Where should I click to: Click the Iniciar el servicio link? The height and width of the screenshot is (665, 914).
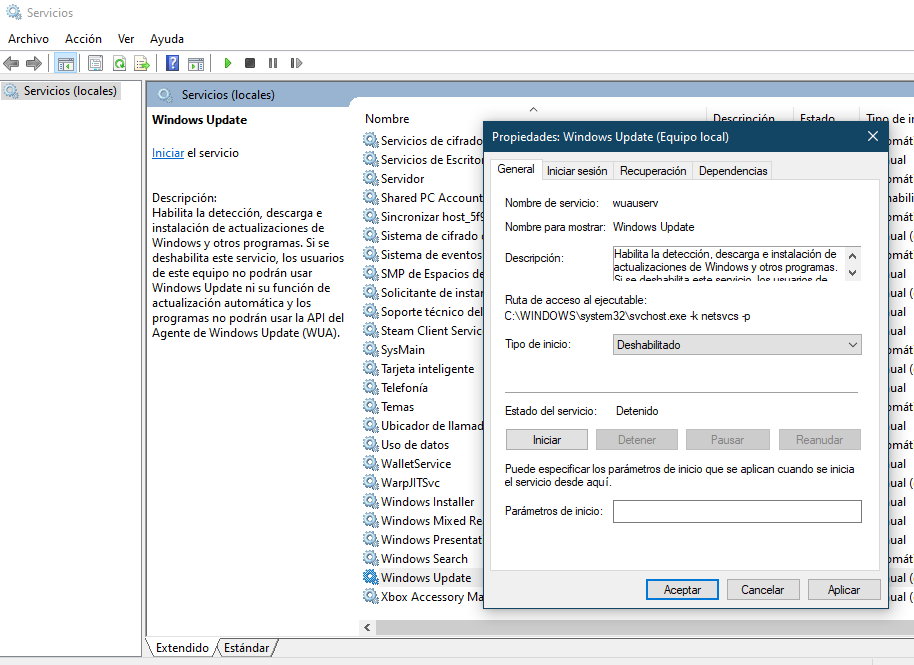click(167, 153)
